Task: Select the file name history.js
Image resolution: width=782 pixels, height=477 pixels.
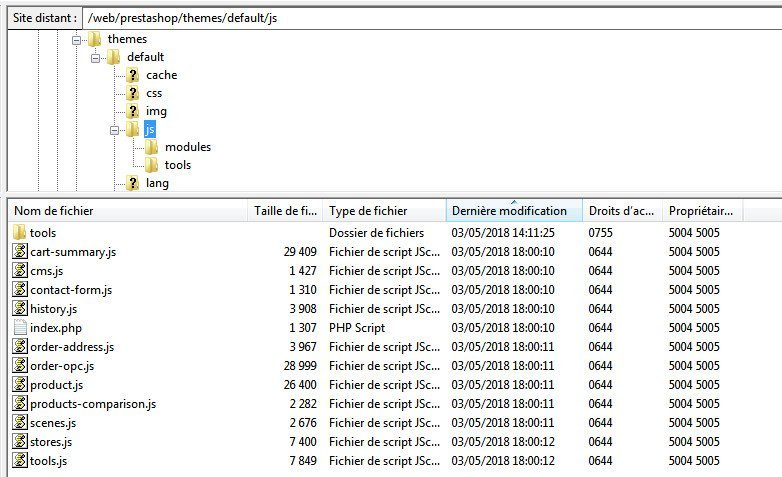Action: 53,309
